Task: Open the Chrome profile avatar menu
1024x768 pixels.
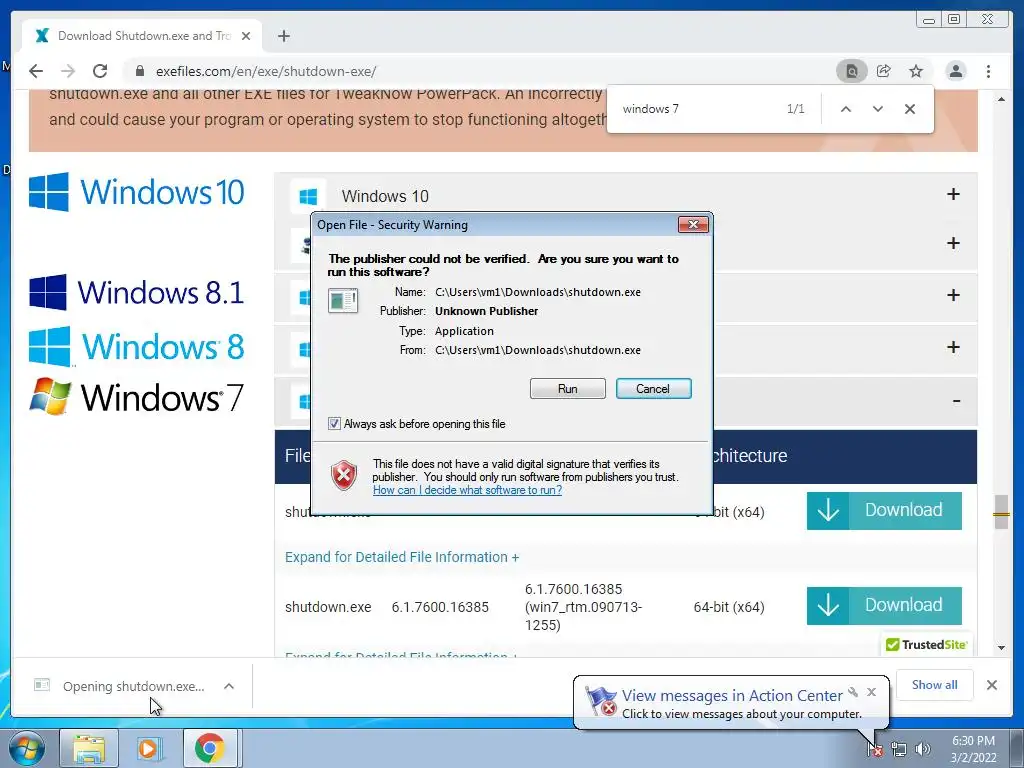Action: 955,71
